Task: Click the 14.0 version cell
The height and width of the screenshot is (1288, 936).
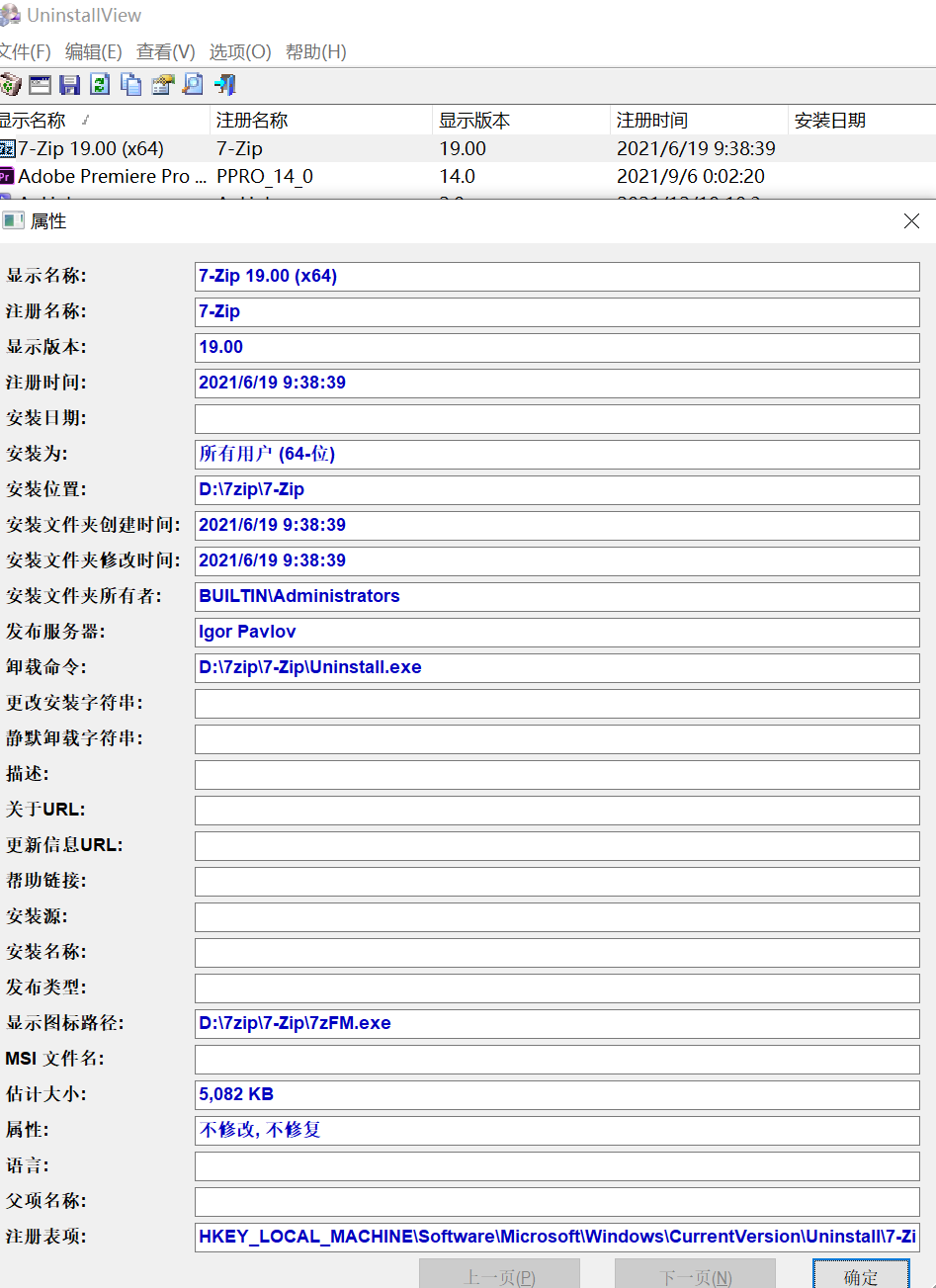Action: [457, 176]
